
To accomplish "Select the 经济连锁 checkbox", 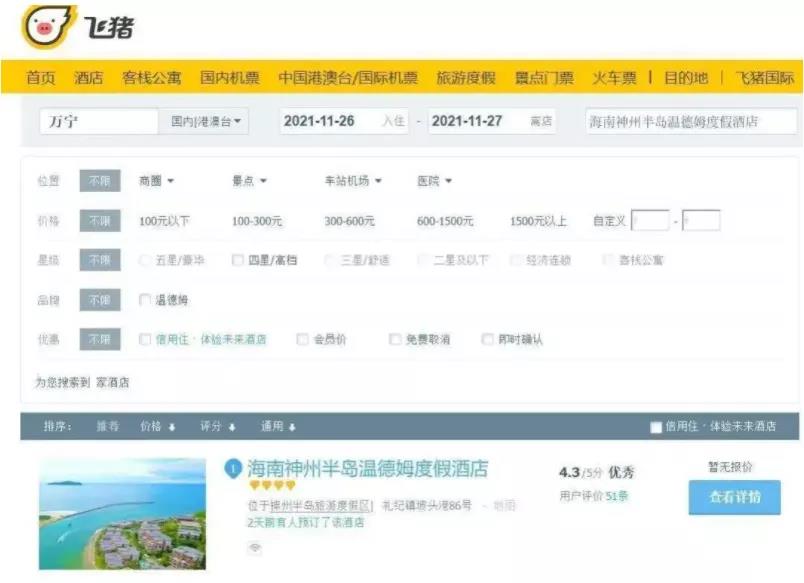I will (515, 260).
